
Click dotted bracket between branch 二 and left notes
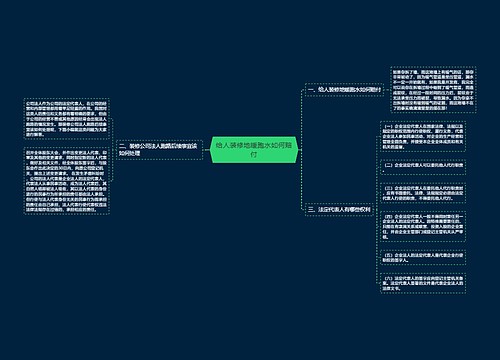pos(113,150)
